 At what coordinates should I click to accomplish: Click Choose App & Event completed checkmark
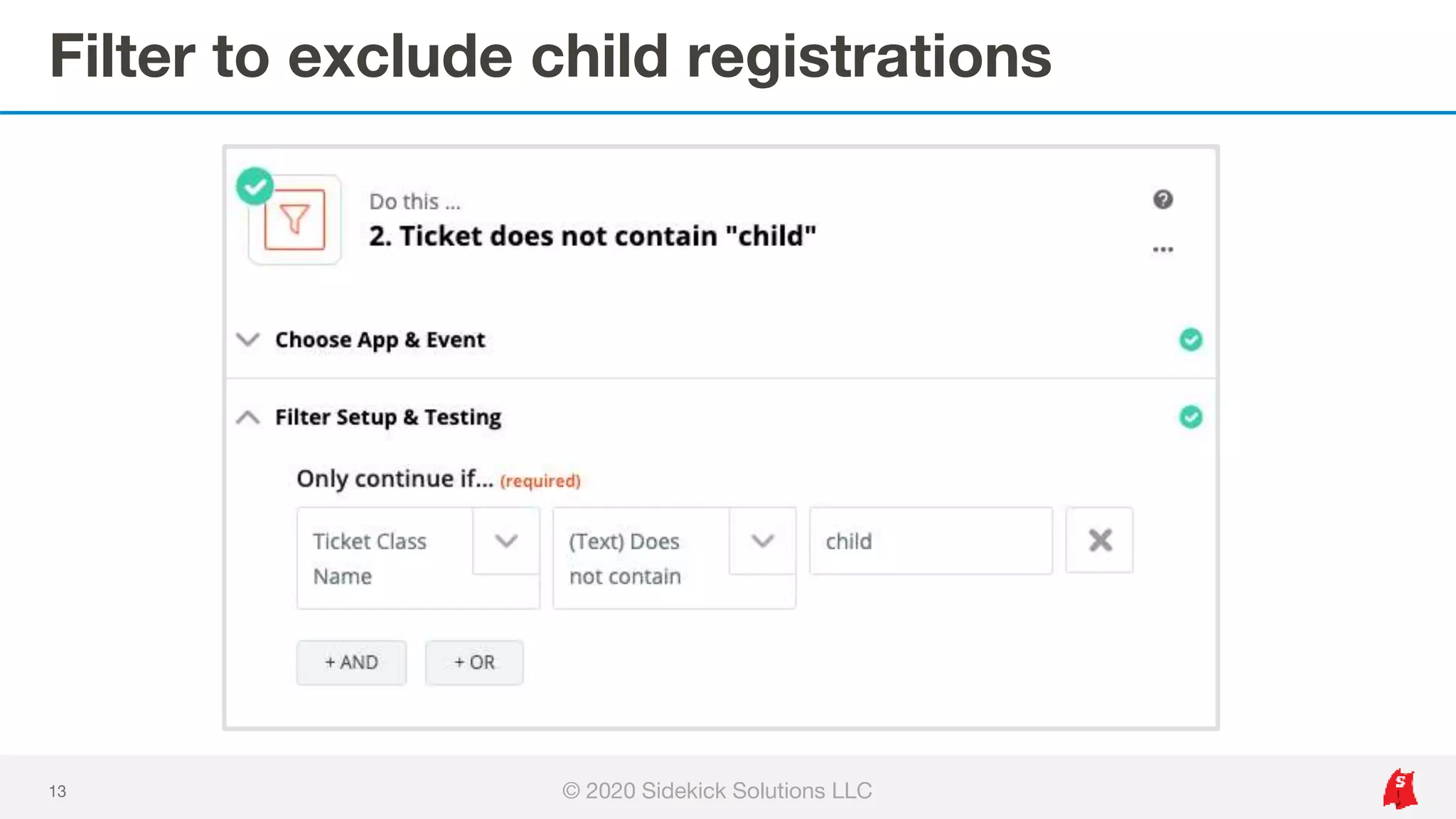[1191, 340]
